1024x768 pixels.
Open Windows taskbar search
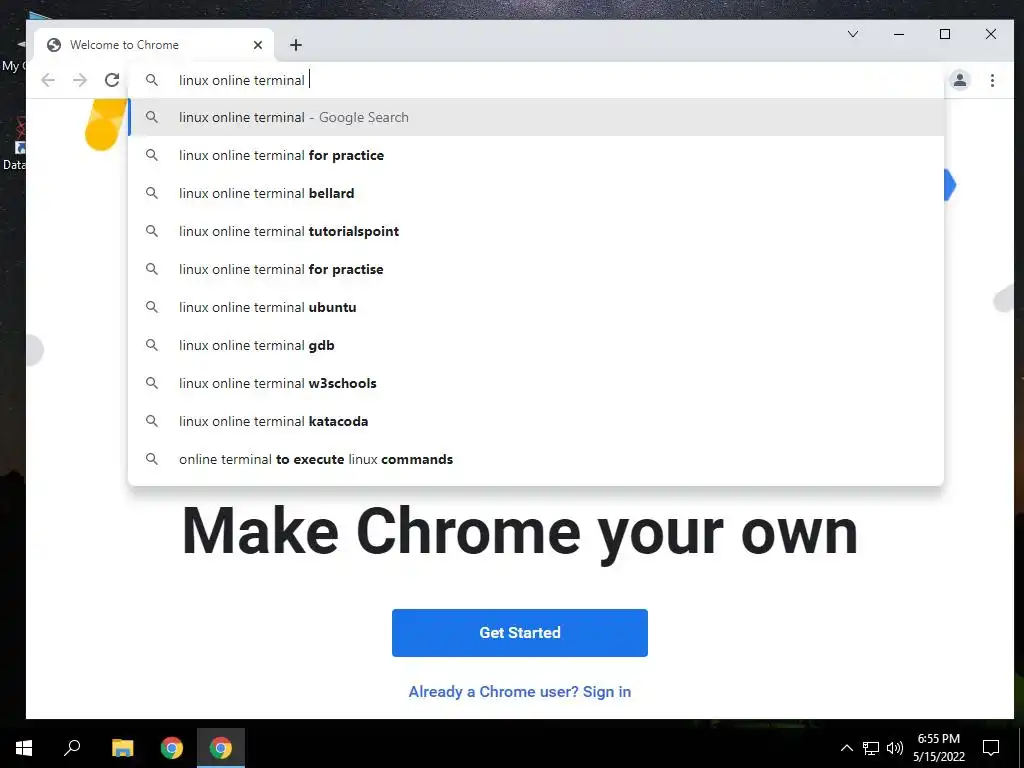(72, 748)
